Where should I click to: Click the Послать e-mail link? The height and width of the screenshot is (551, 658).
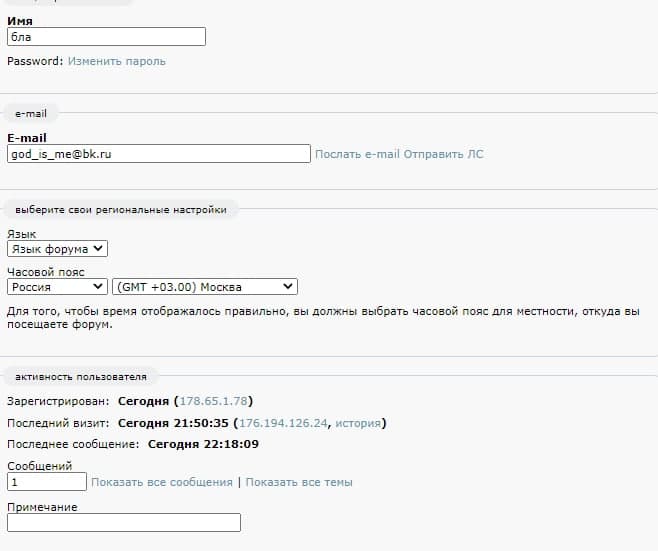pyautogui.click(x=357, y=154)
